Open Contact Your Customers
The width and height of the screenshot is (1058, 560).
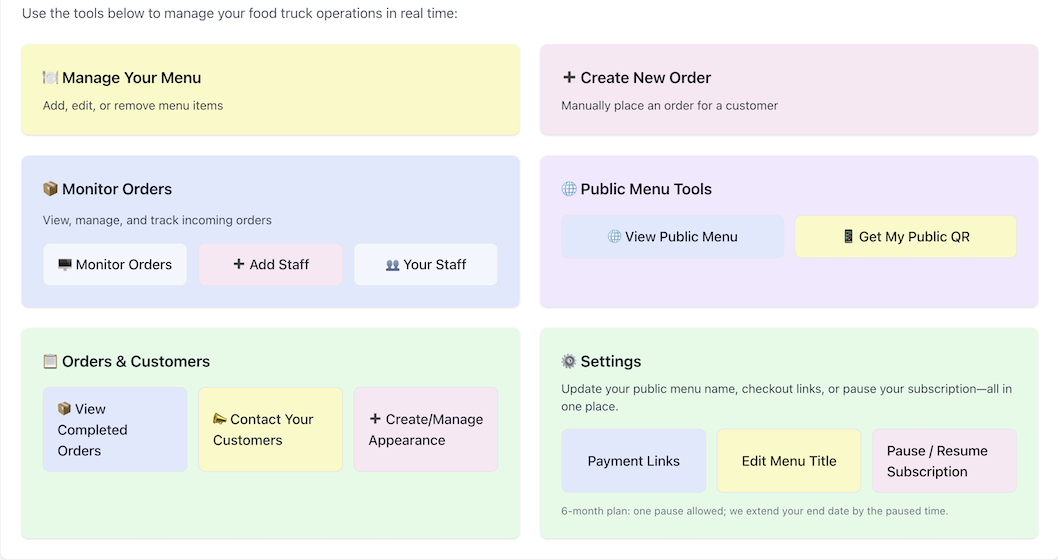pyautogui.click(x=271, y=429)
